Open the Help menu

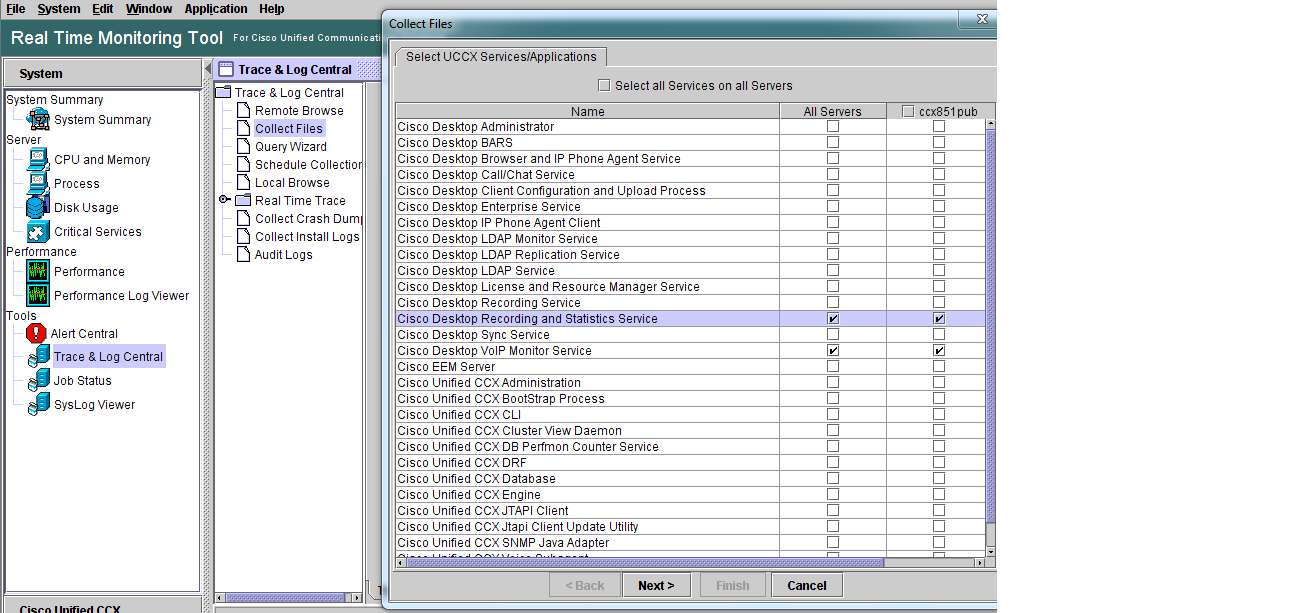click(272, 9)
